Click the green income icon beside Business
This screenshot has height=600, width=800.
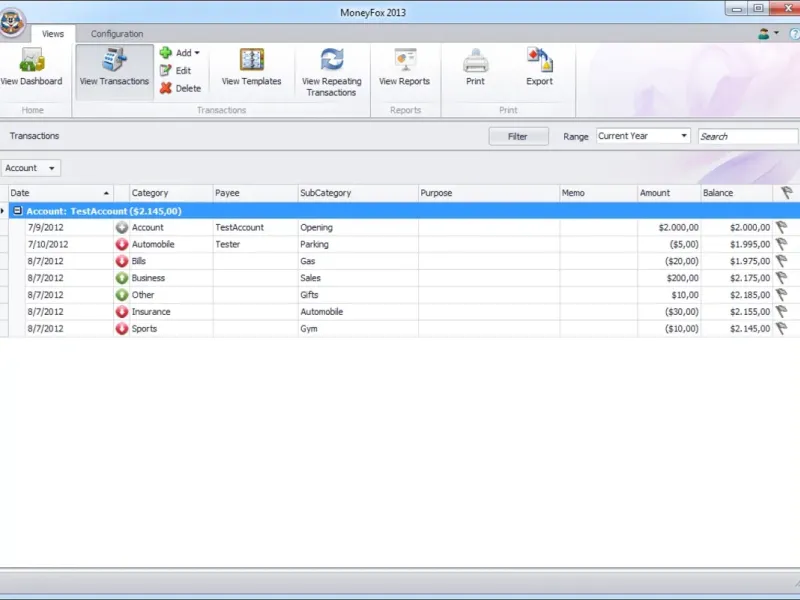(x=121, y=278)
